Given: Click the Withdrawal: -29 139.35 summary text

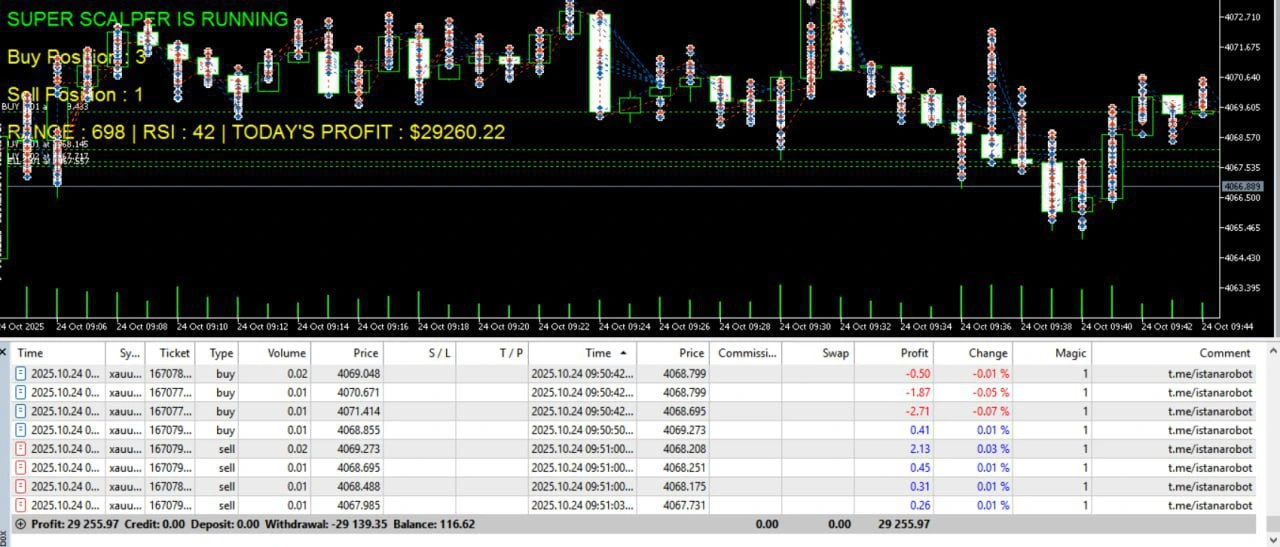Looking at the screenshot, I should click(325, 524).
